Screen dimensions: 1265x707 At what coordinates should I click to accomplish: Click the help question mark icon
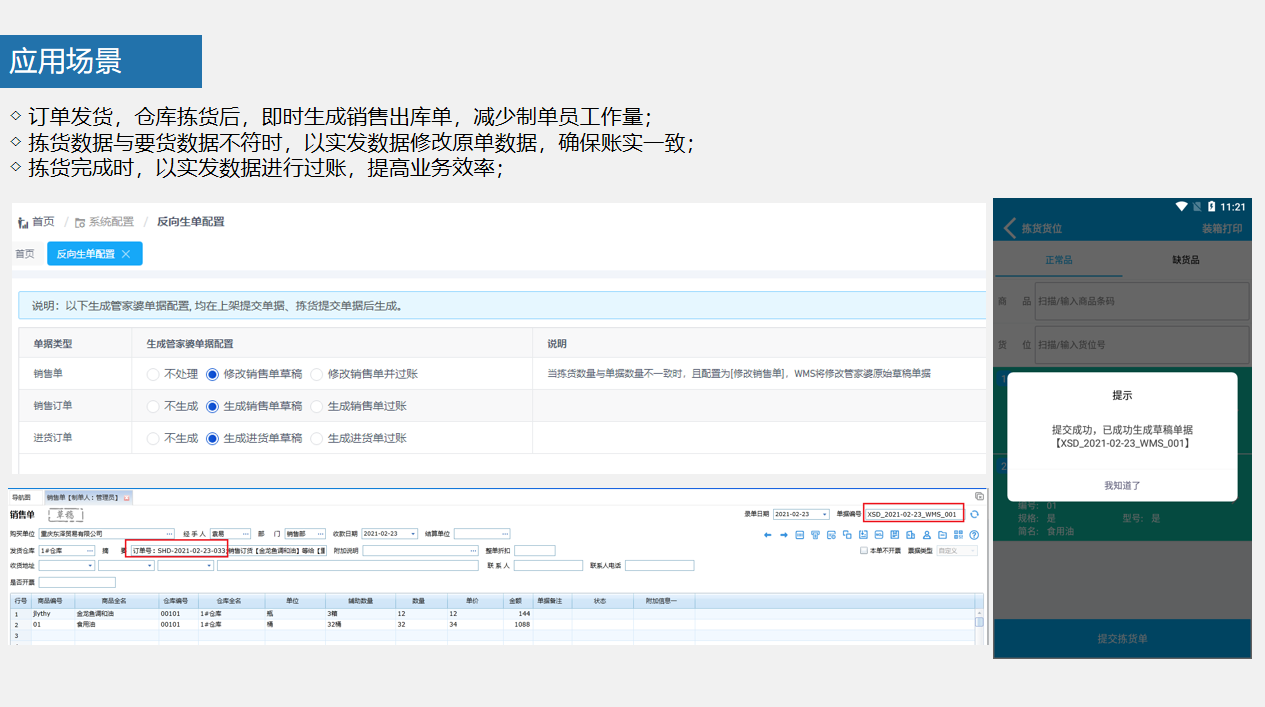tap(974, 535)
